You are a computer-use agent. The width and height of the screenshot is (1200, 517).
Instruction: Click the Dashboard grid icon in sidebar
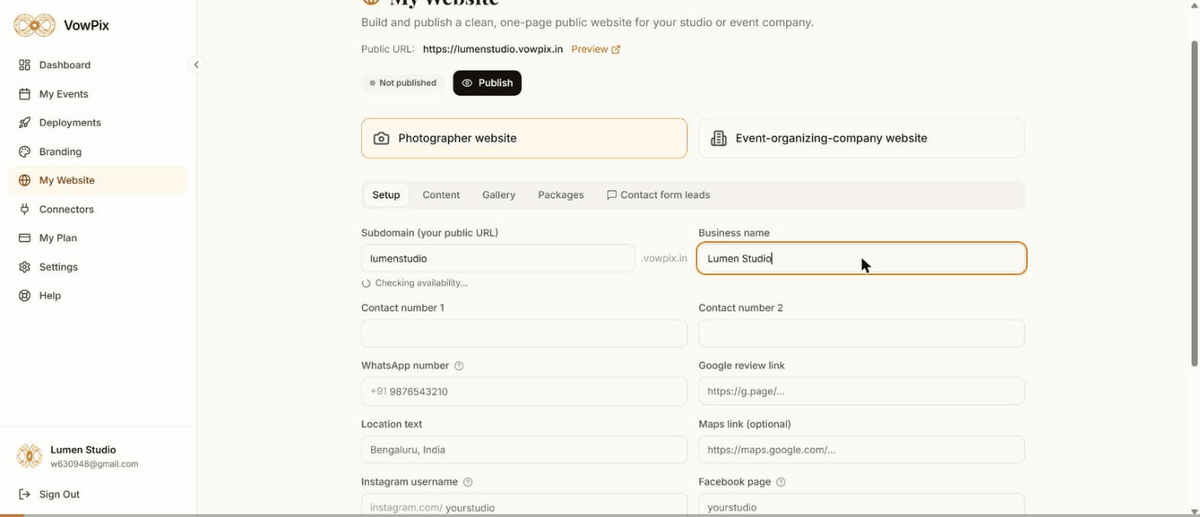tap(25, 65)
